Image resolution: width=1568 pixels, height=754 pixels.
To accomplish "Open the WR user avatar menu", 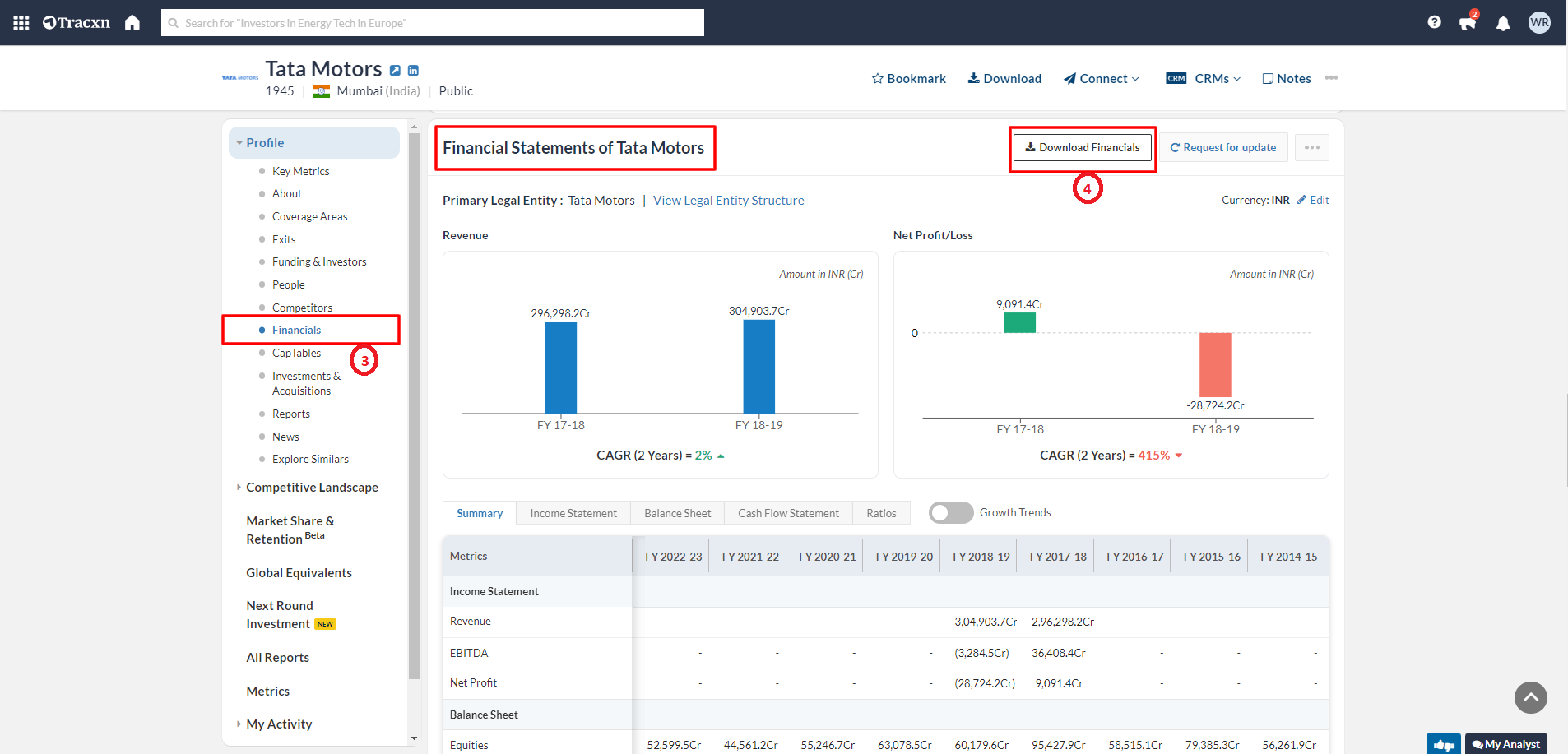I will pos(1539,22).
